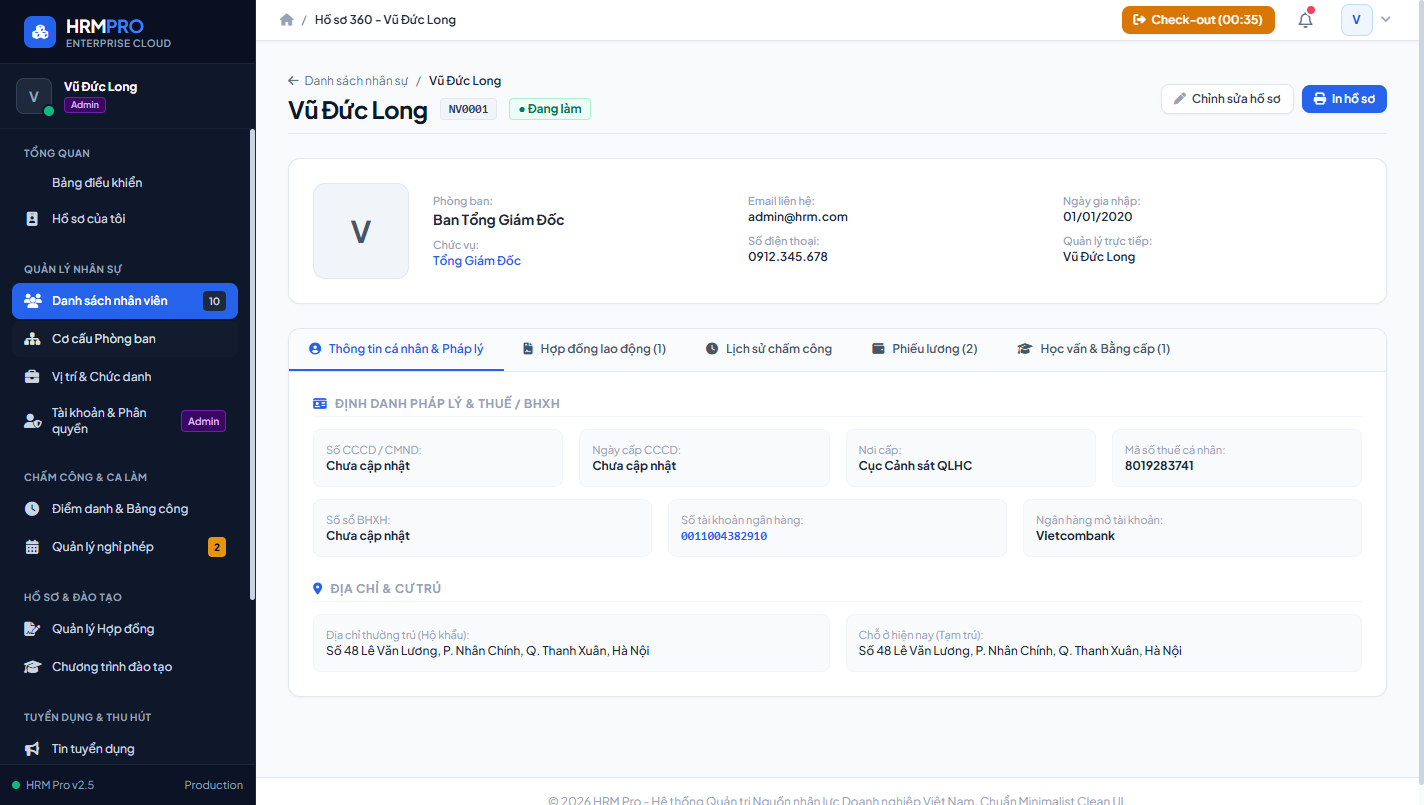Follow the Tổng Giám Đốc position link
Image resolution: width=1424 pixels, height=805 pixels.
[x=477, y=261]
